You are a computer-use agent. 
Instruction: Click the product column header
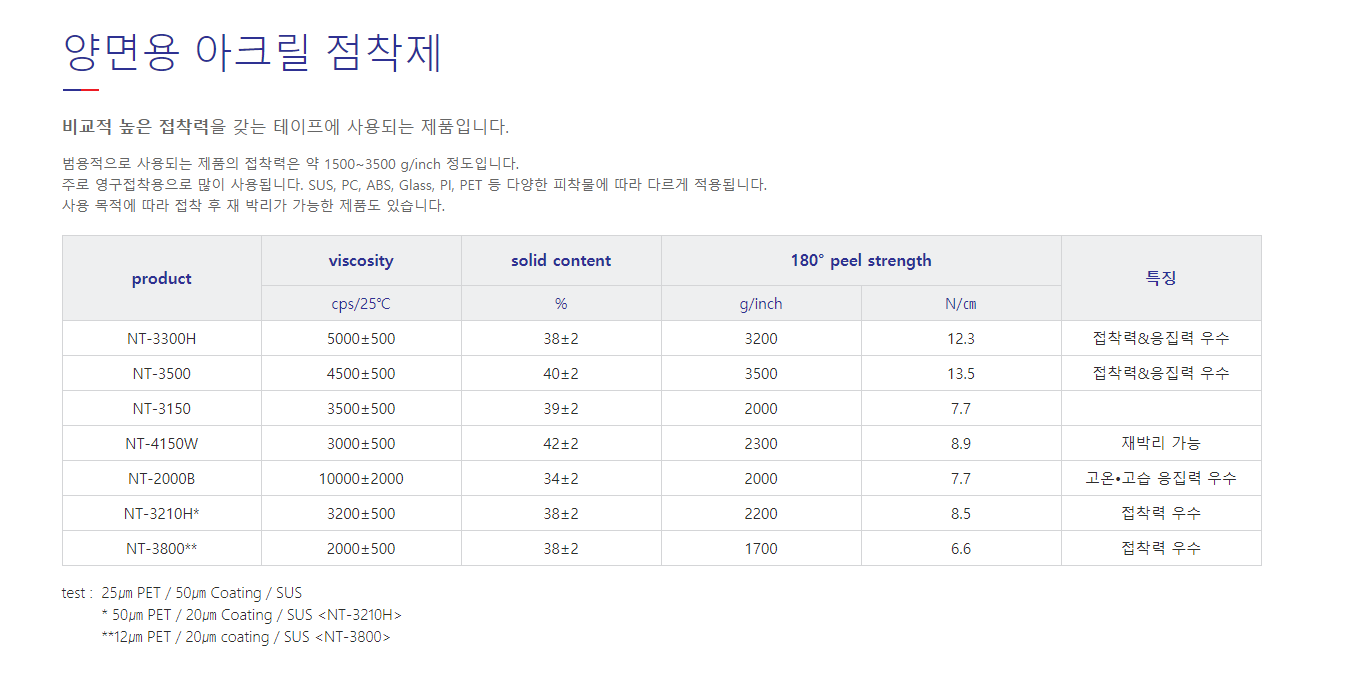pos(162,279)
